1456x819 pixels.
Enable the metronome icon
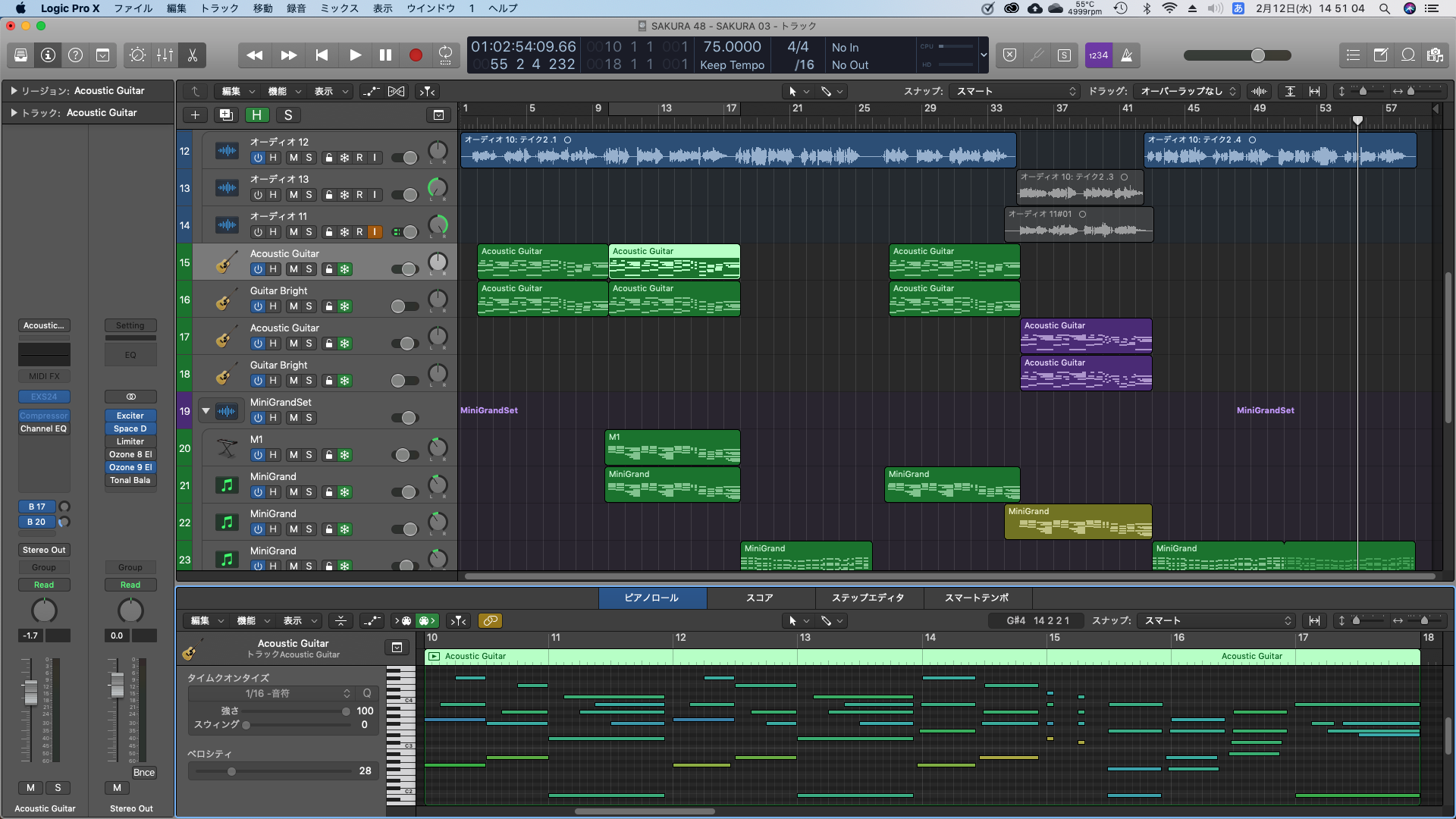pos(1127,55)
